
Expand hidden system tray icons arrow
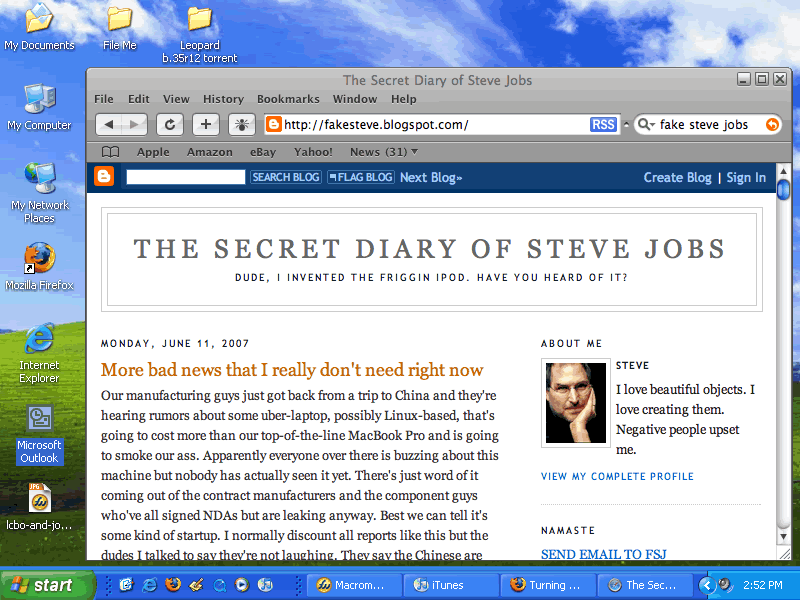pyautogui.click(x=706, y=585)
